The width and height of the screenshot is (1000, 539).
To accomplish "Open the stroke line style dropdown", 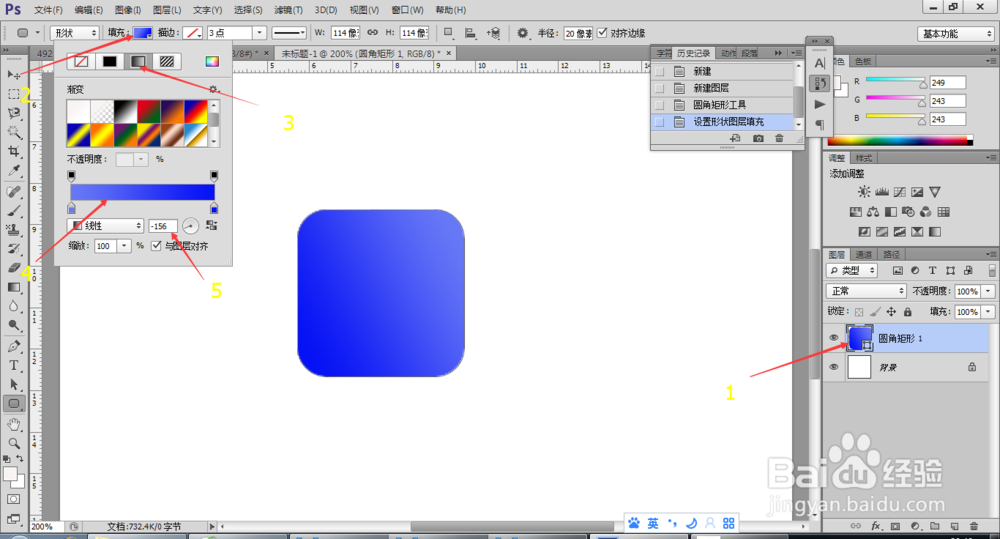I will pos(289,33).
